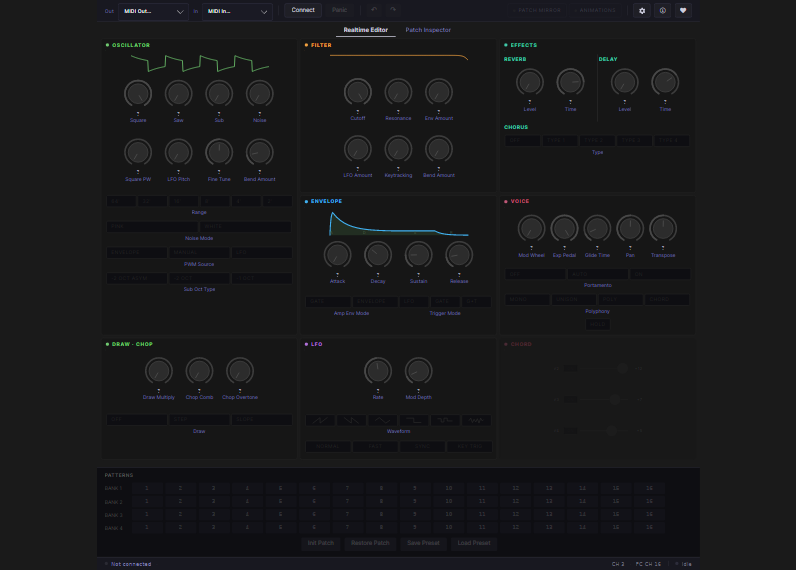Click the Oscillator Saw level knob
796x570 pixels.
click(179, 94)
